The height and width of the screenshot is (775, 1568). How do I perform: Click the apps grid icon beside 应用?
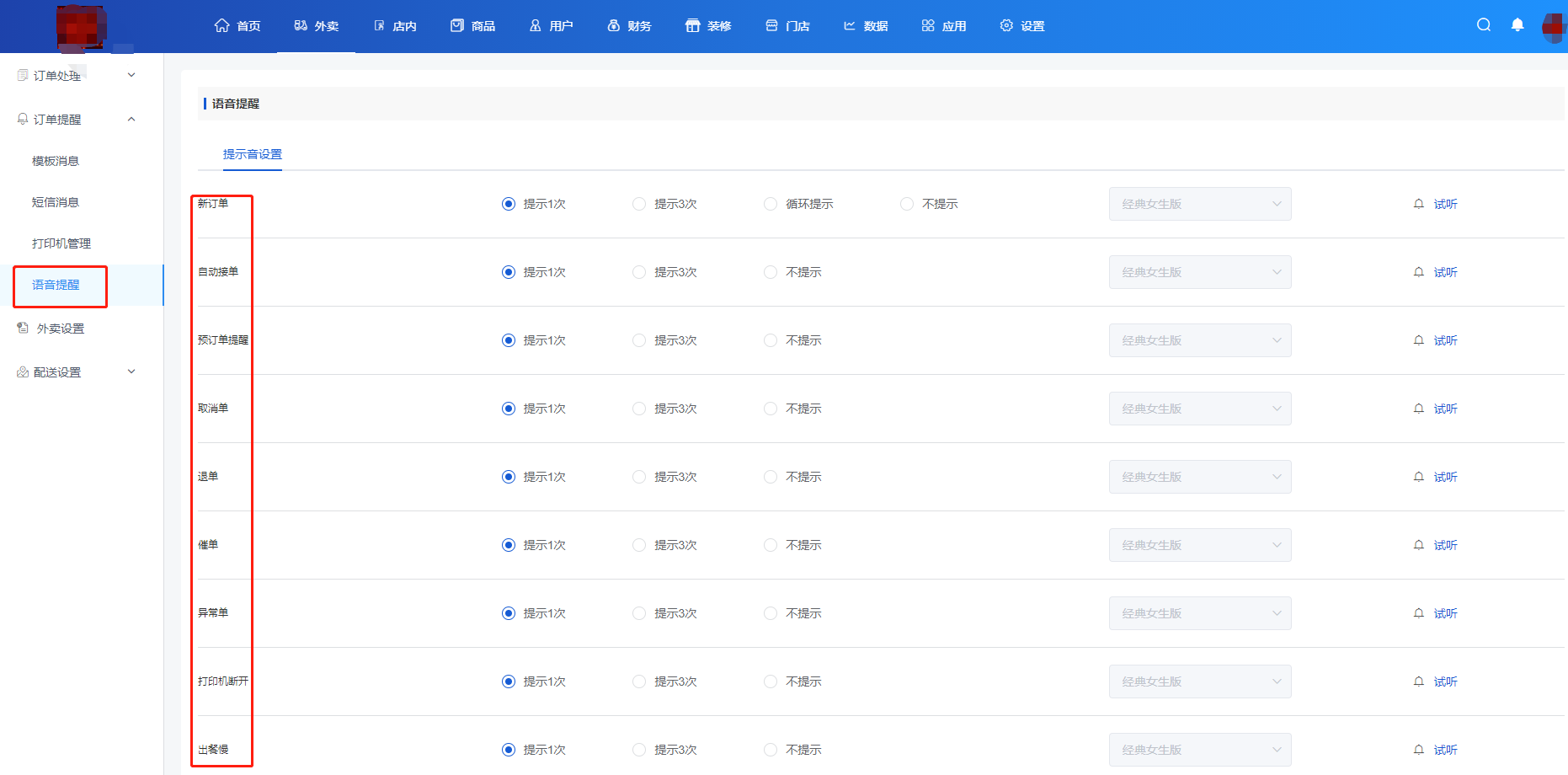(x=928, y=25)
